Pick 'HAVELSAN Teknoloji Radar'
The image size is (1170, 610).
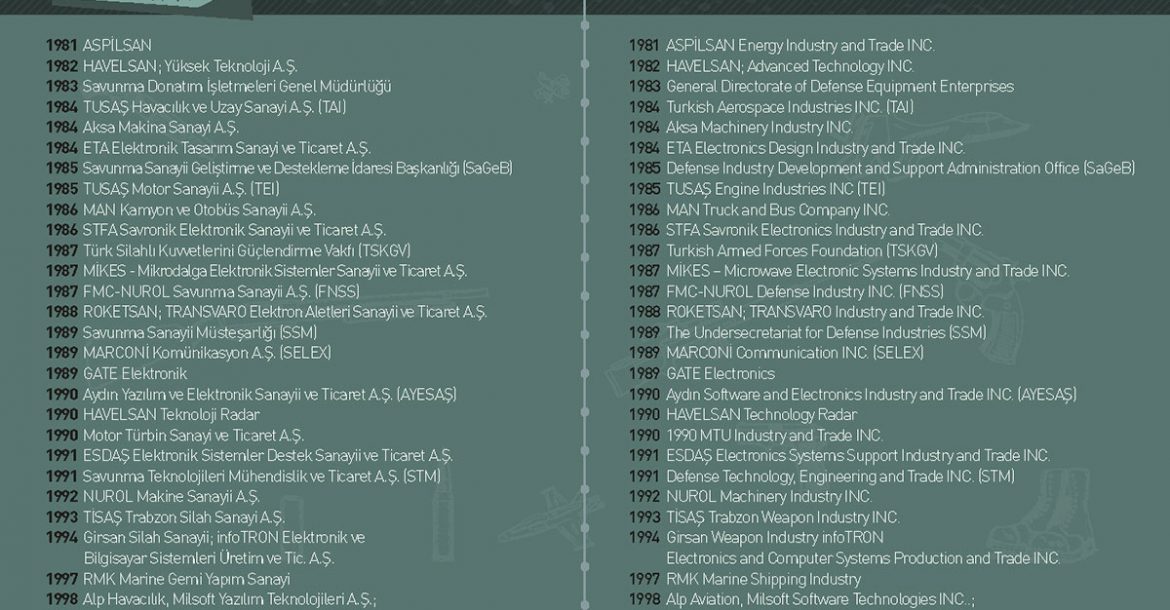172,415
